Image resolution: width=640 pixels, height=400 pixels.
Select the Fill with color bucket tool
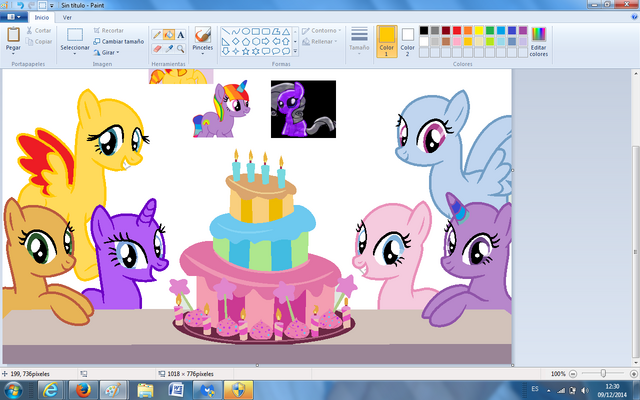point(169,35)
